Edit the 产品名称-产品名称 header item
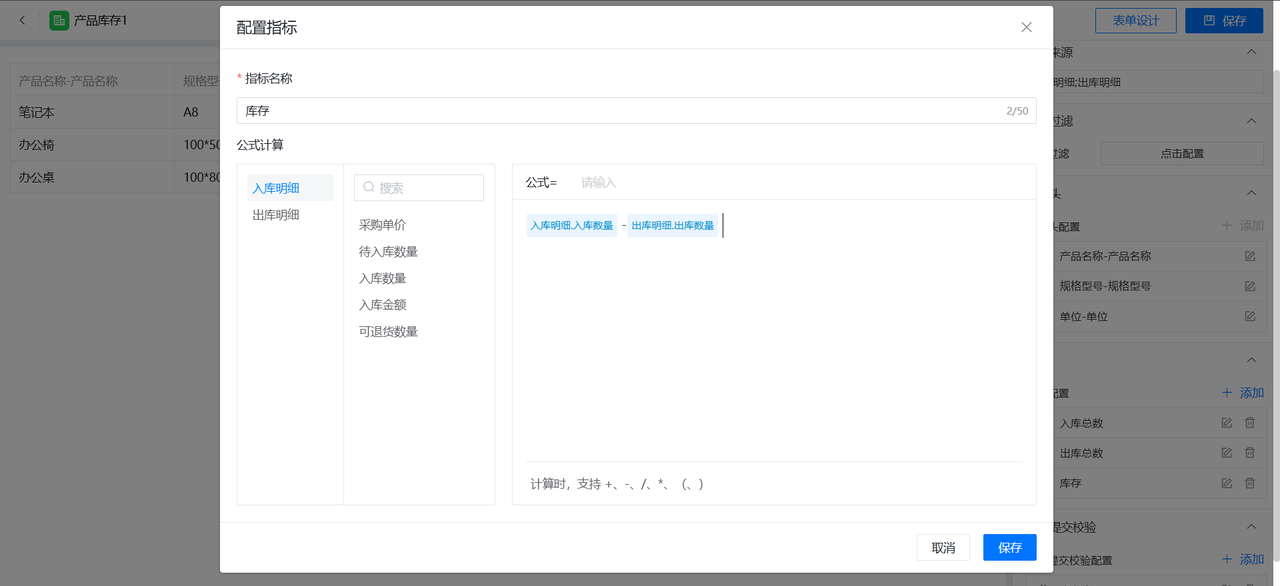Screen dimensions: 1280x586 (1249, 257)
